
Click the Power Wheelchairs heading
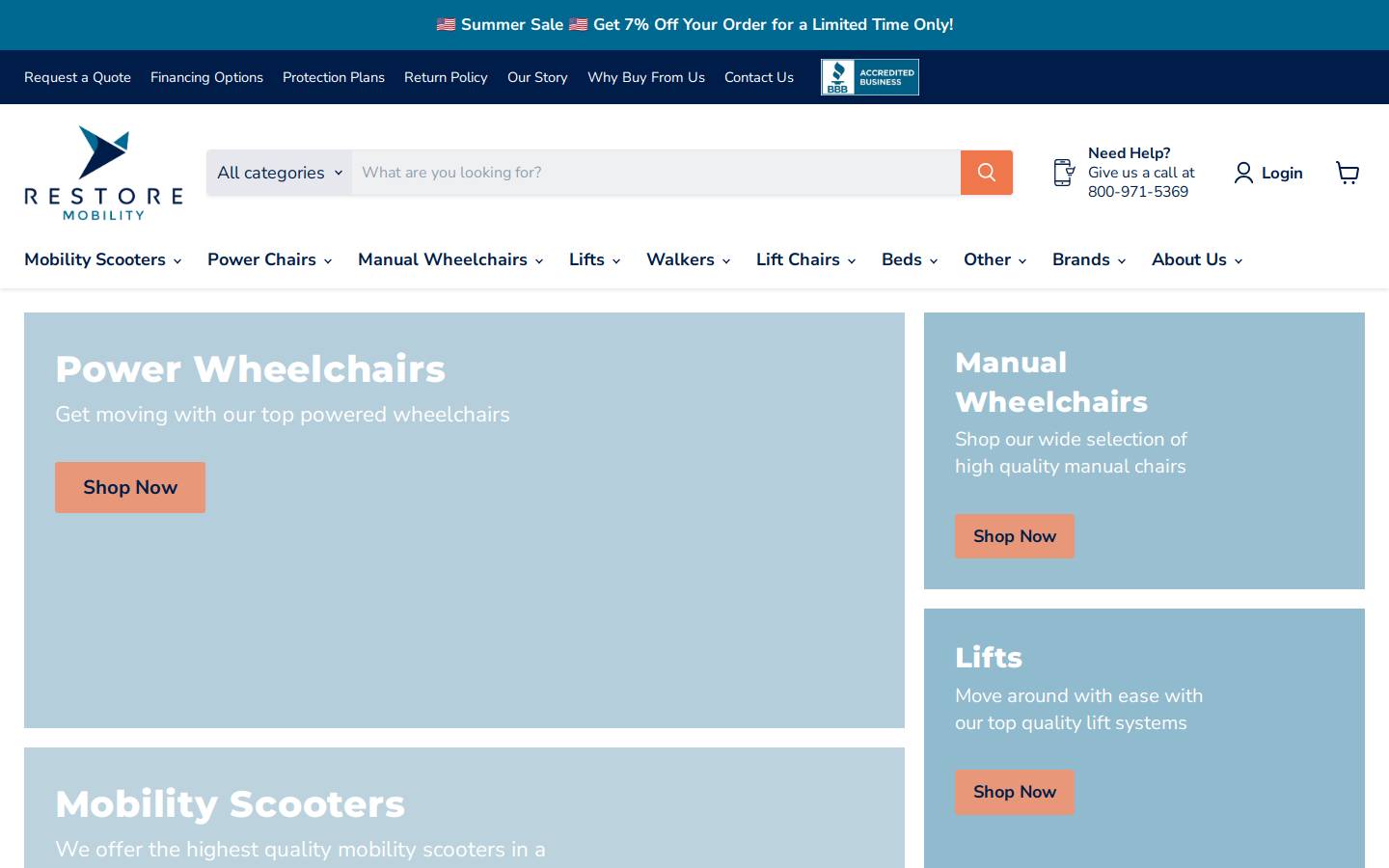pyautogui.click(x=251, y=369)
